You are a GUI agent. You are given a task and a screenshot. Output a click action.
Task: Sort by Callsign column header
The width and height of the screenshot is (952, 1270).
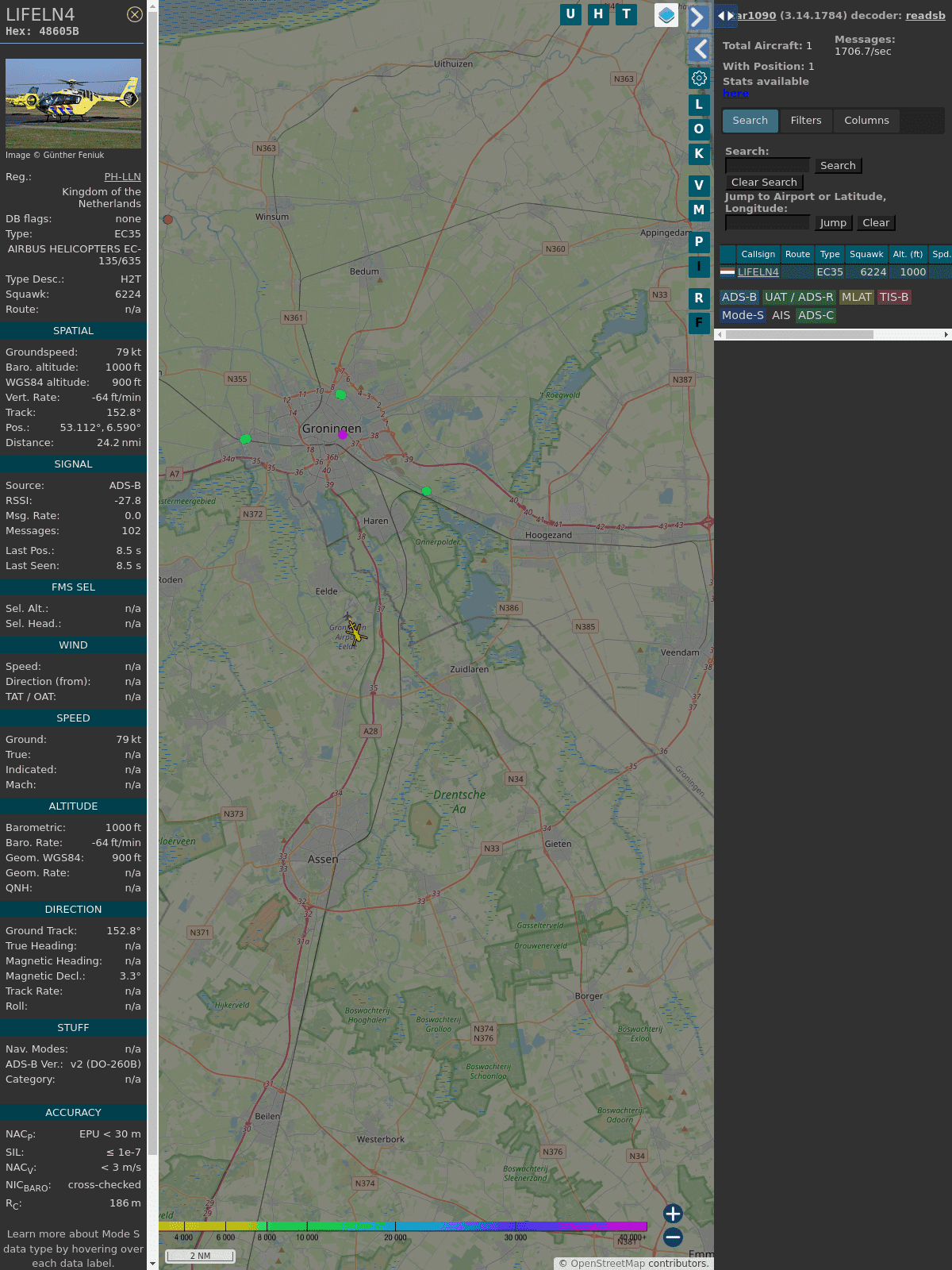pyautogui.click(x=758, y=255)
